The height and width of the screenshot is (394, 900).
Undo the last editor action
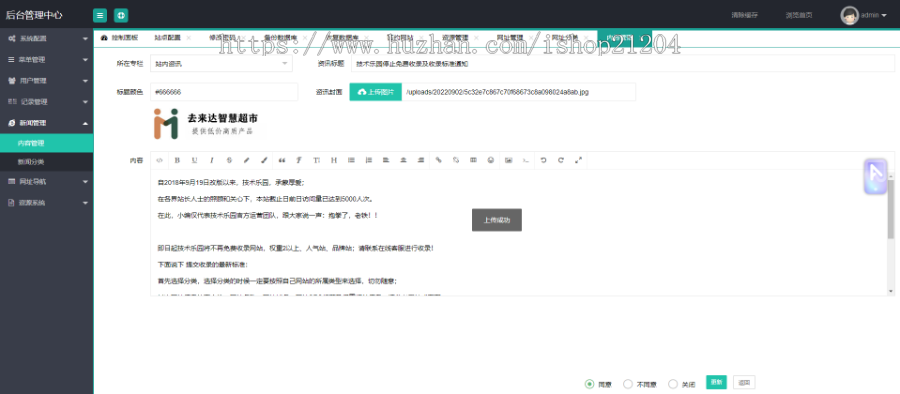(544, 160)
